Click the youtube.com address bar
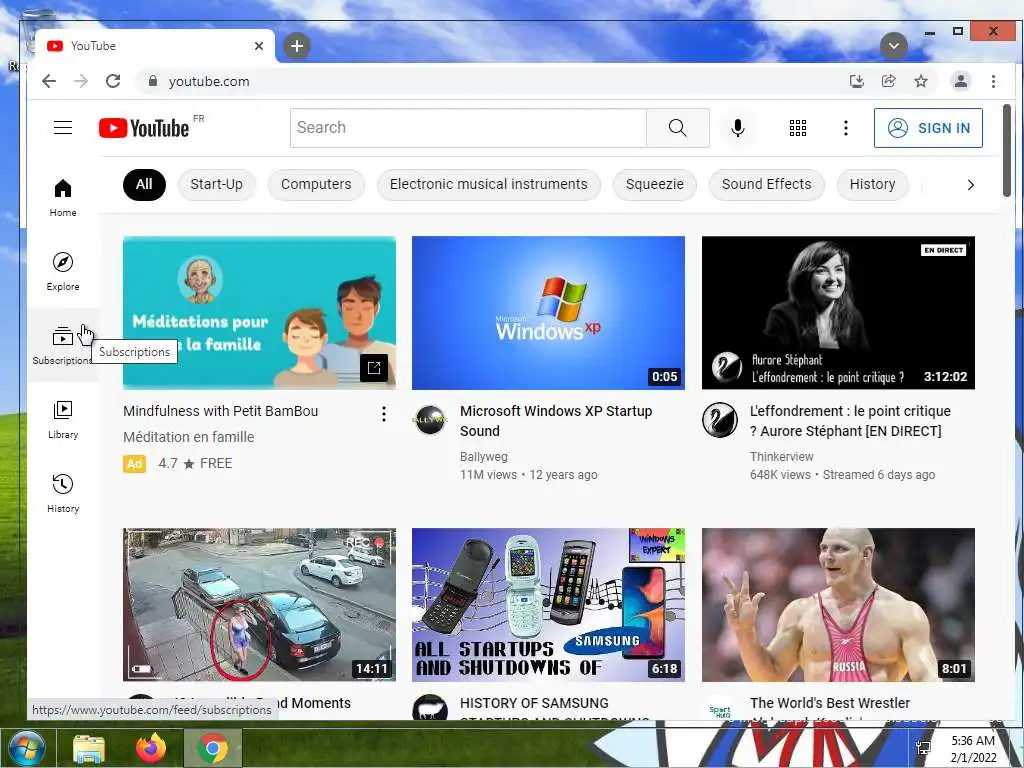 click(x=490, y=81)
